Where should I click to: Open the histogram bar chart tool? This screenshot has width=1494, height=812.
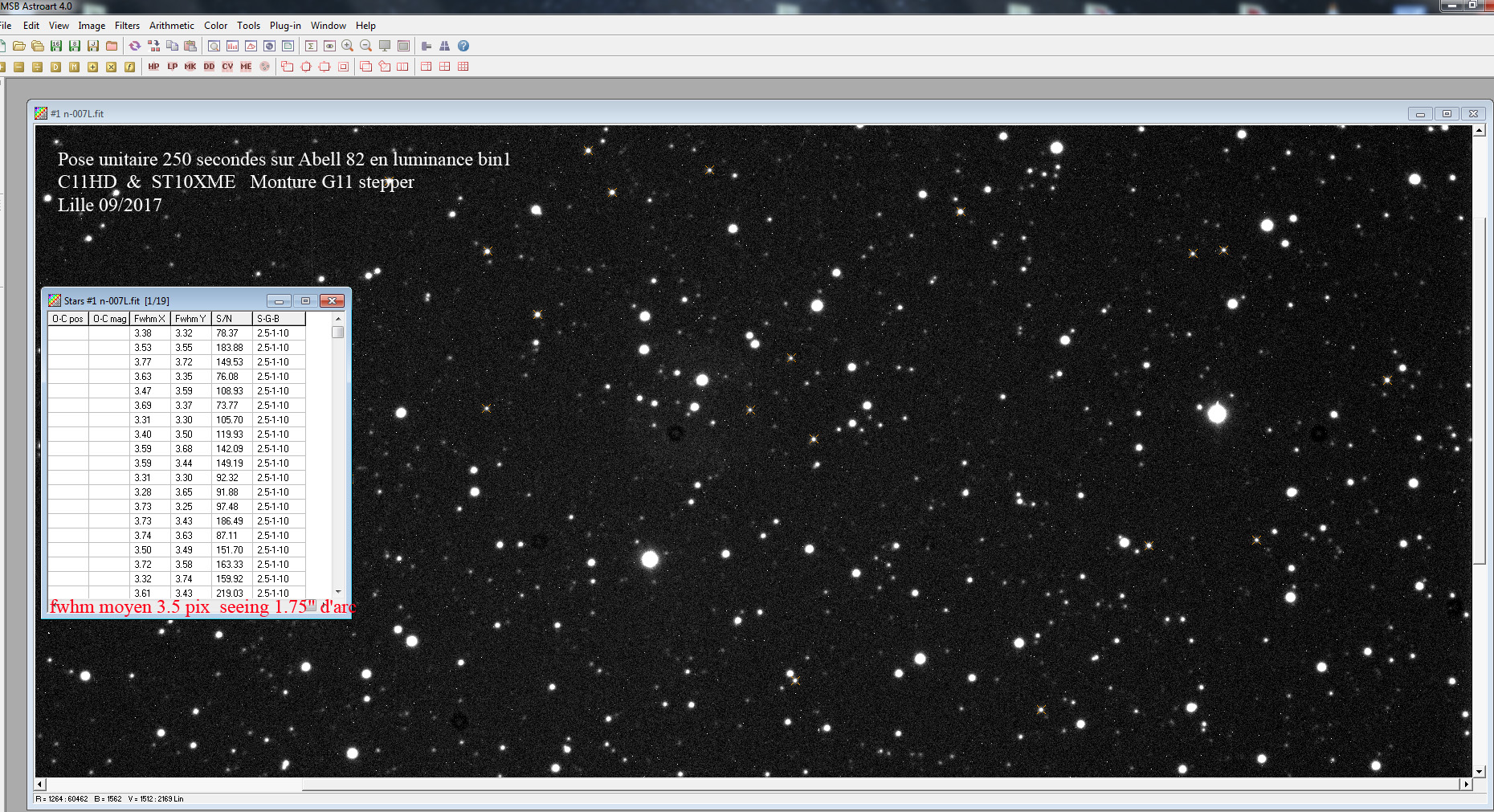click(x=232, y=46)
